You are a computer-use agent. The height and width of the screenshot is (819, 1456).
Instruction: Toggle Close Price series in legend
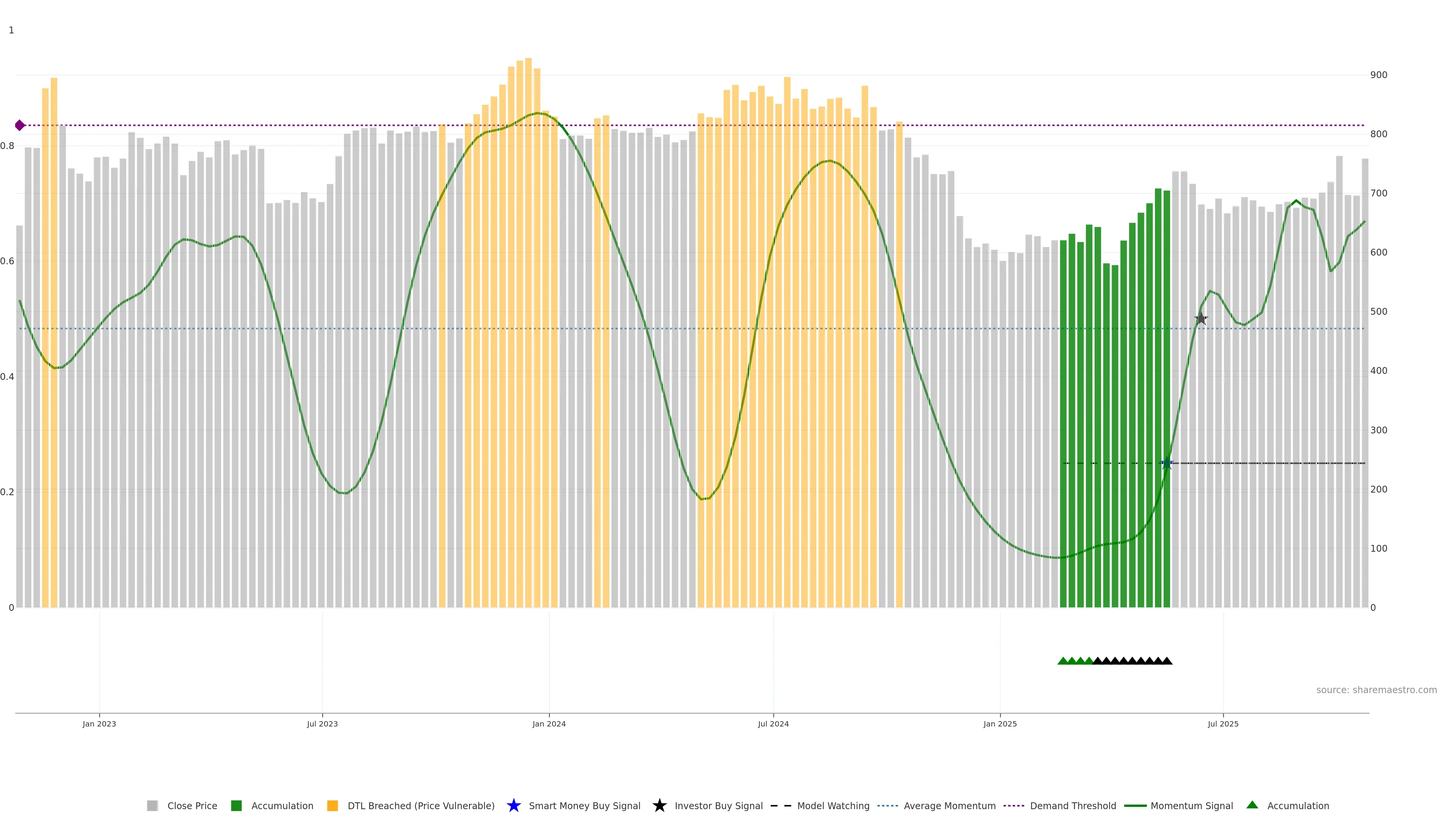[x=191, y=805]
